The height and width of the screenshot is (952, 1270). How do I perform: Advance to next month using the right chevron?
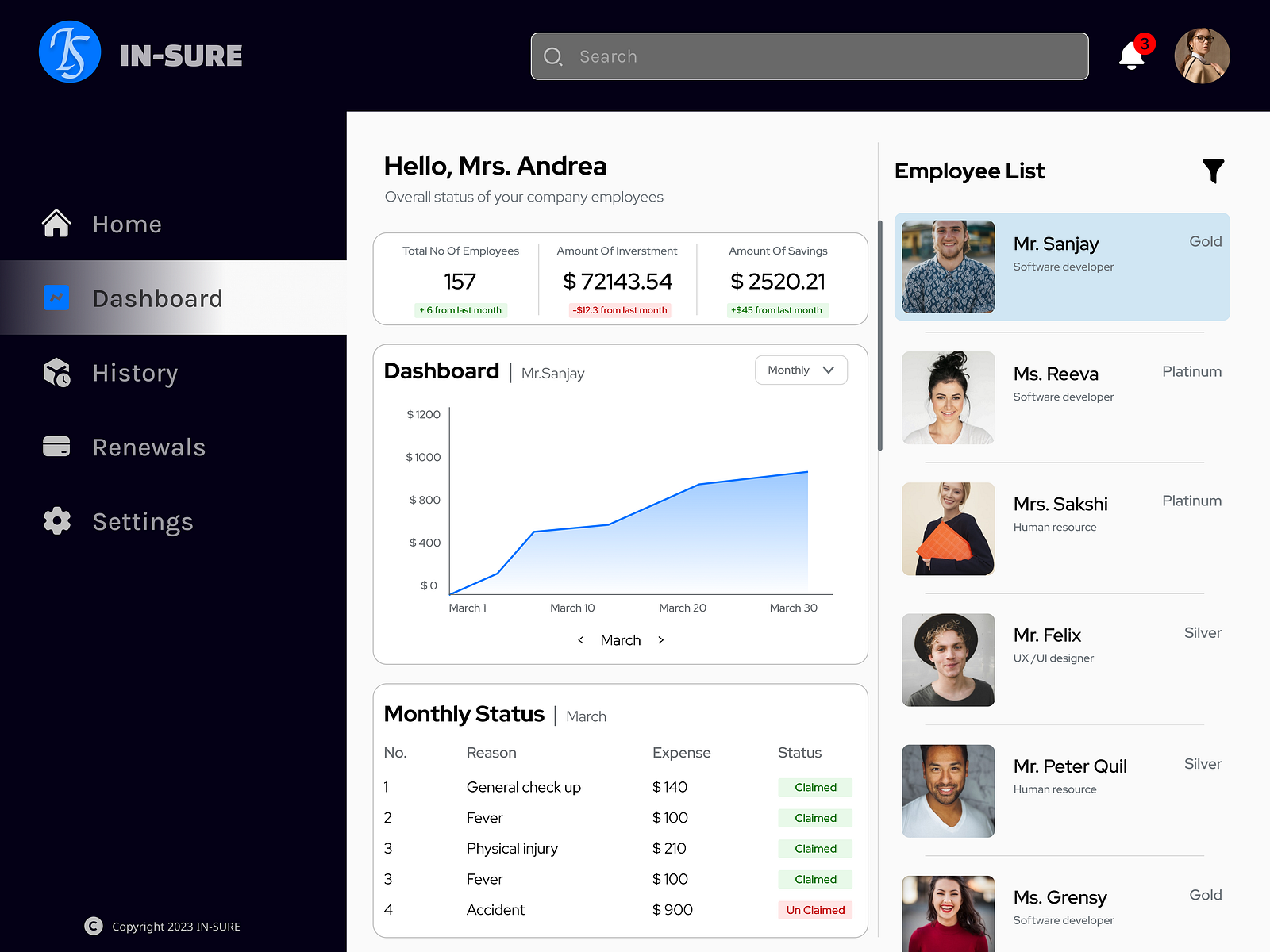pyautogui.click(x=661, y=639)
